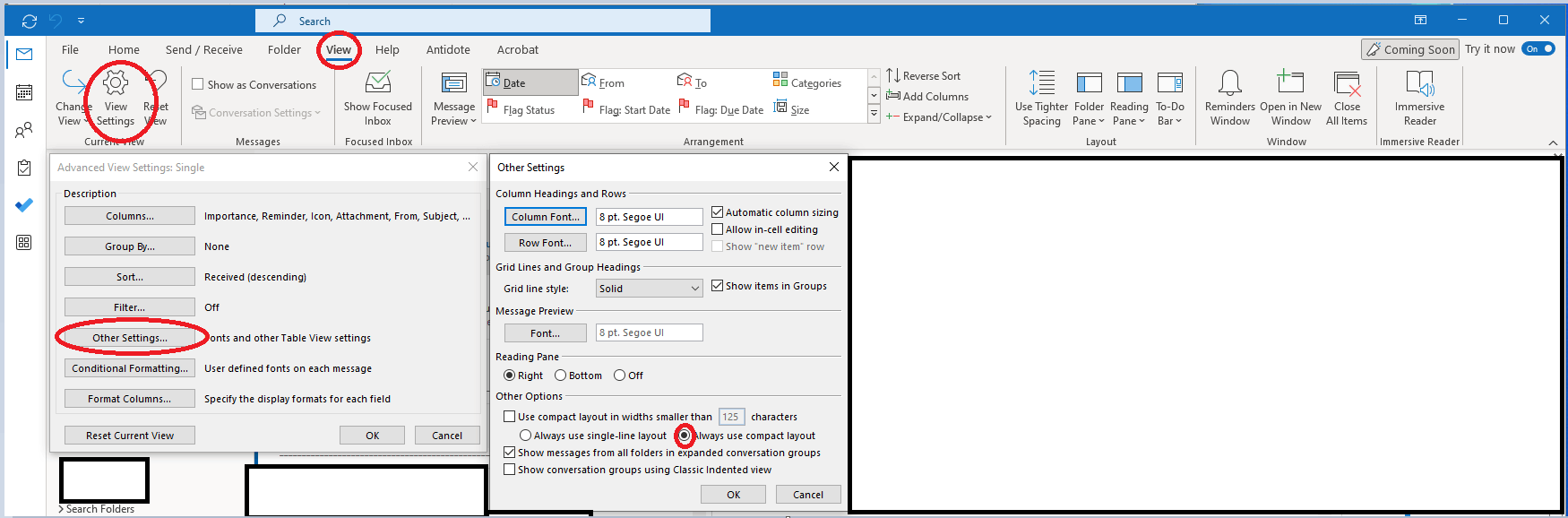The image size is (1568, 518).
Task: Open the File tab
Action: click(70, 50)
